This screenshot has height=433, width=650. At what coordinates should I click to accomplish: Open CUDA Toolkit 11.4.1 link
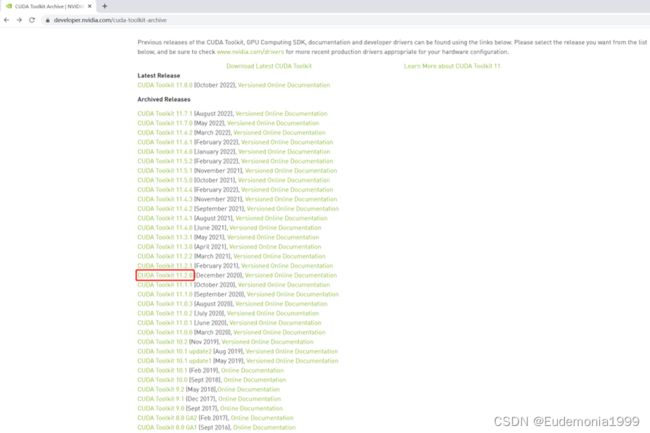[165, 218]
